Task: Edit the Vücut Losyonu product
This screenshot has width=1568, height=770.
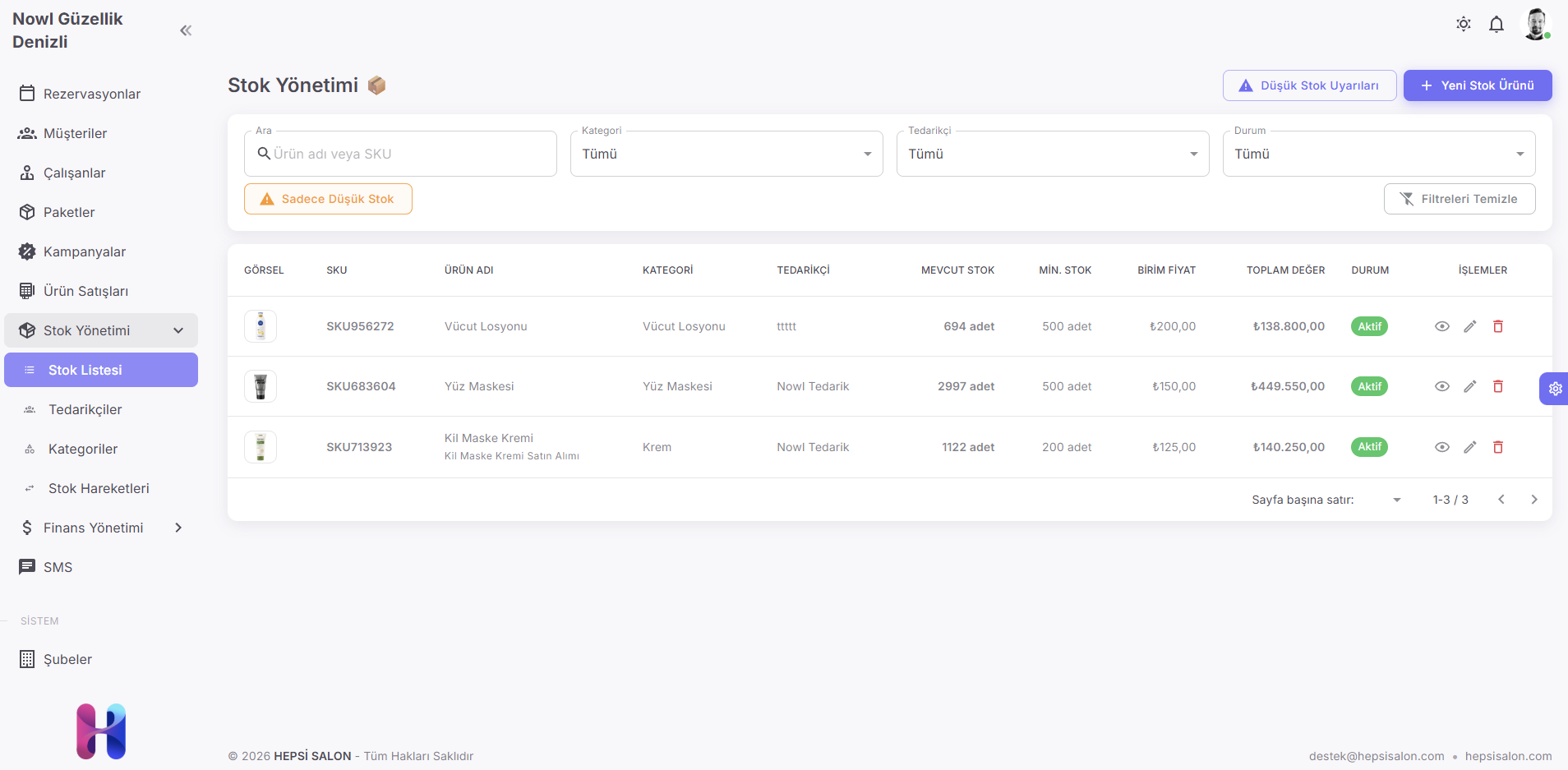Action: [x=1469, y=326]
